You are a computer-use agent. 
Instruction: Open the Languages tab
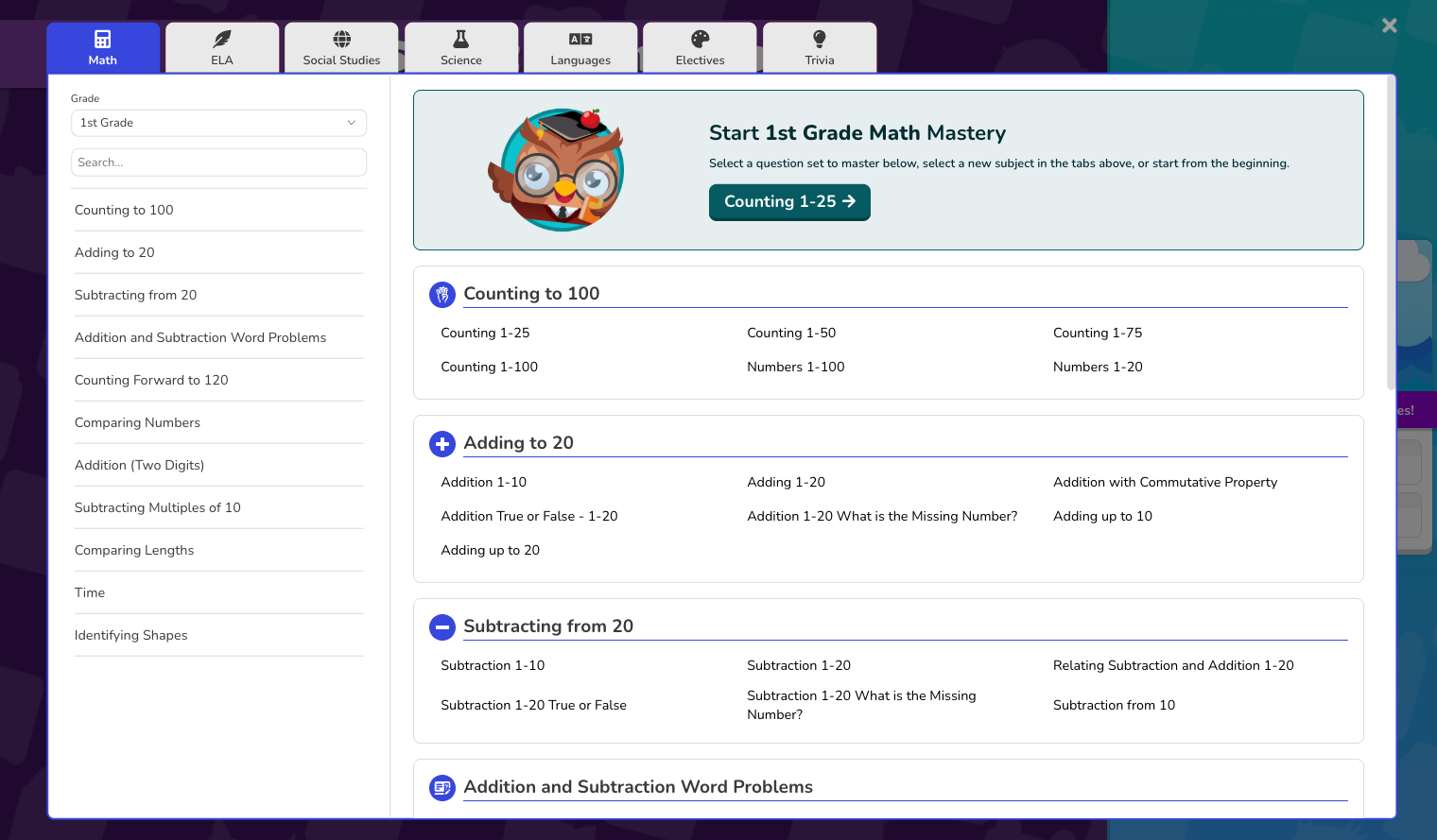click(580, 47)
